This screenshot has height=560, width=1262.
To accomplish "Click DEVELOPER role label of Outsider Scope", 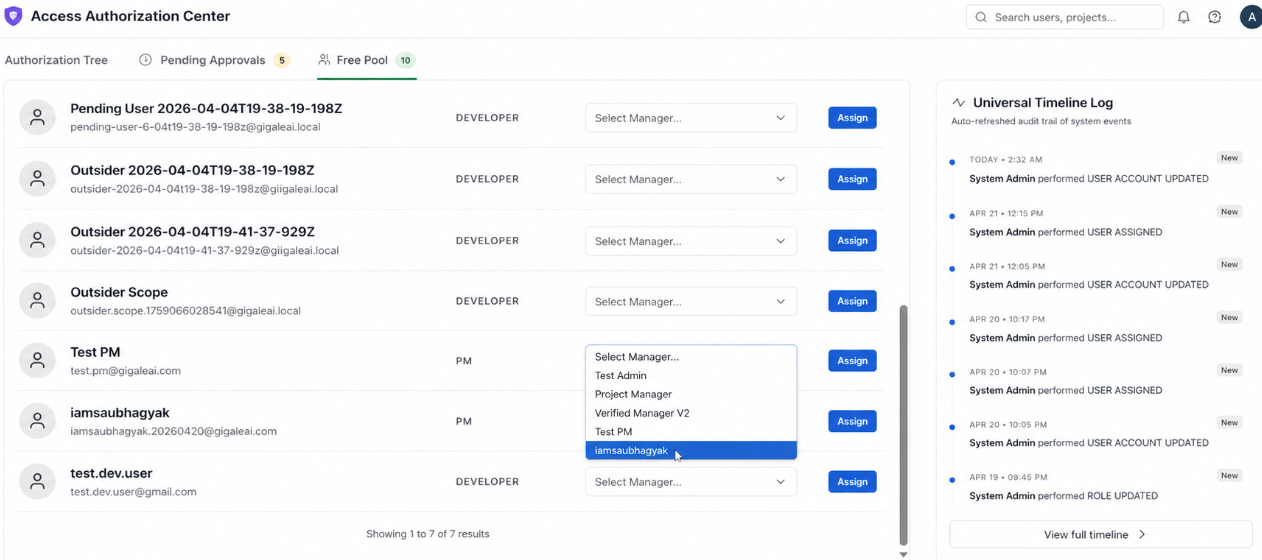I will pos(487,301).
